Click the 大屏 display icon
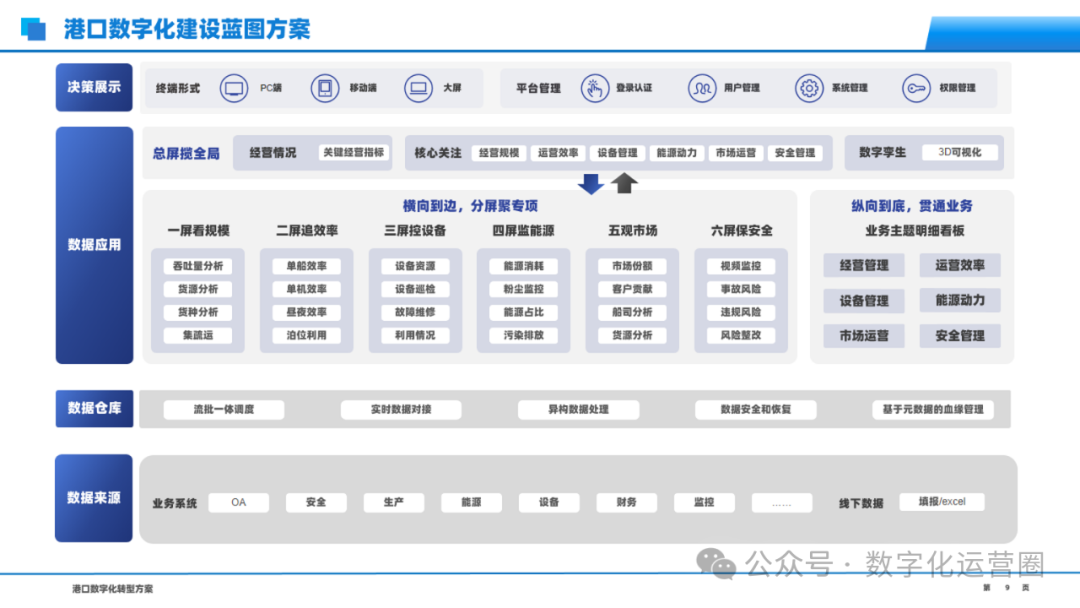The height and width of the screenshot is (608, 1080). click(x=418, y=88)
